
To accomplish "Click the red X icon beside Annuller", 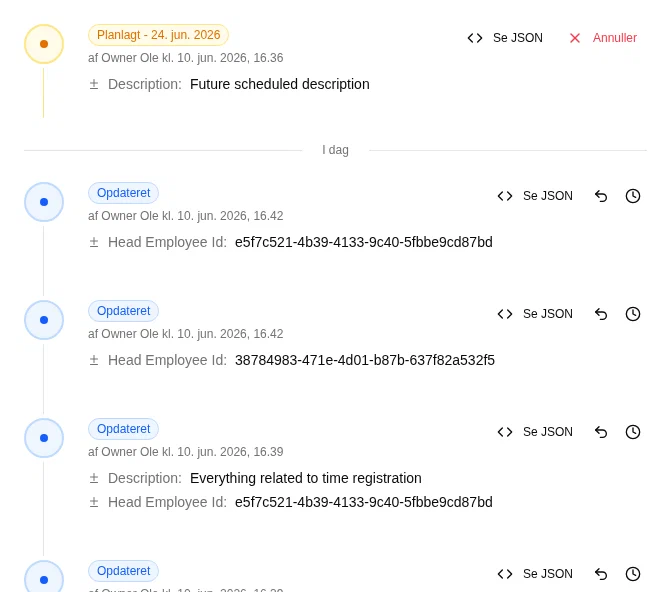I will tap(575, 38).
